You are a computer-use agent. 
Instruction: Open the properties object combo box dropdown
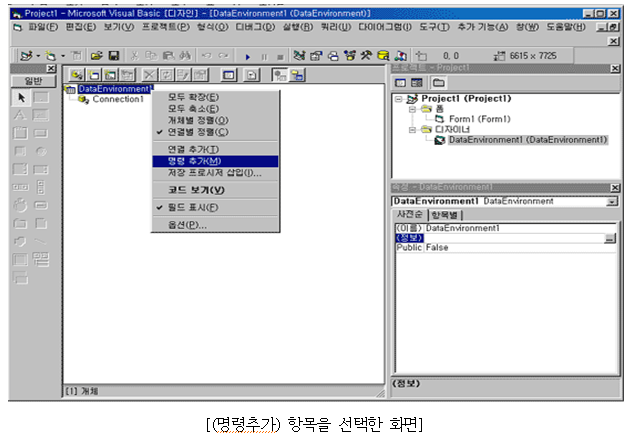point(612,201)
